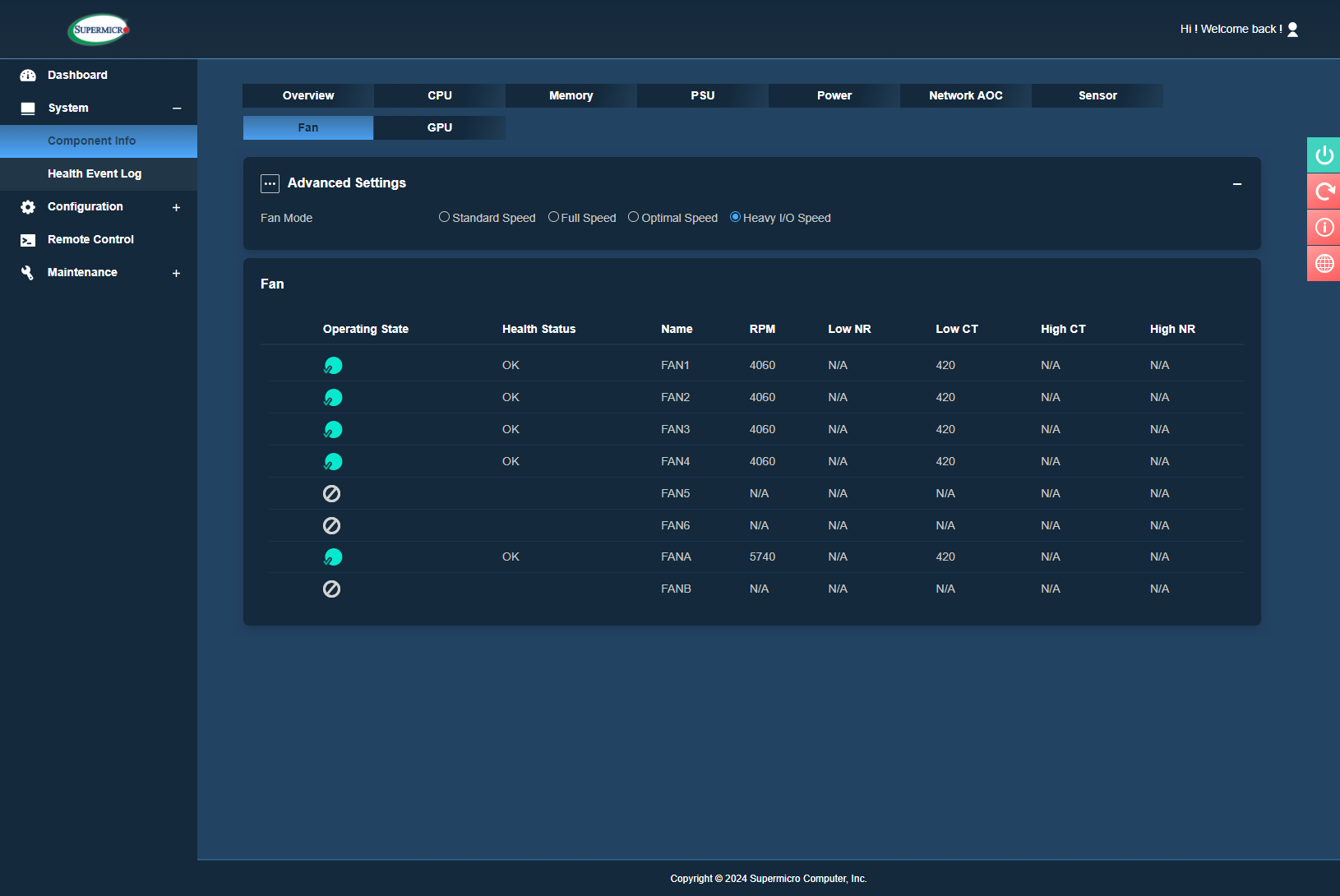The image size is (1340, 896).
Task: Open the Network AOC tab
Action: click(966, 95)
